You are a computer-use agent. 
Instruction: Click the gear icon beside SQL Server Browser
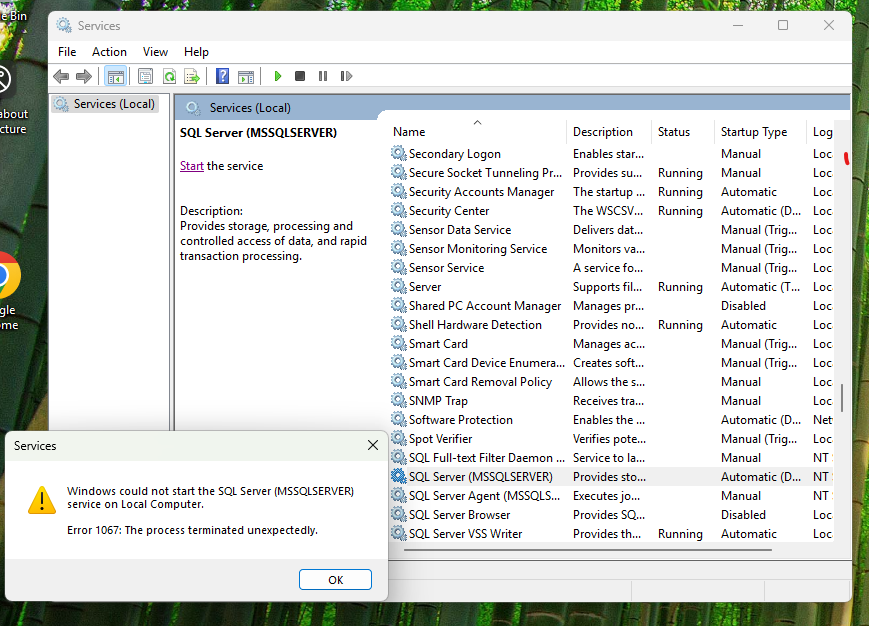pyautogui.click(x=398, y=514)
